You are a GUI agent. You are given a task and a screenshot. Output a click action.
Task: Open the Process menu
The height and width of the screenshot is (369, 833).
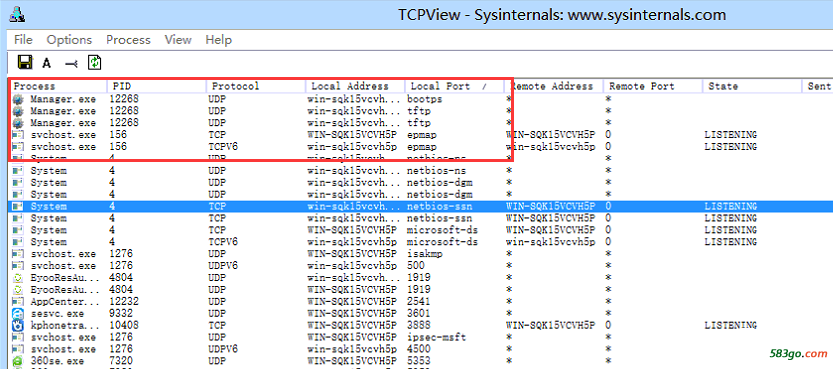click(128, 40)
